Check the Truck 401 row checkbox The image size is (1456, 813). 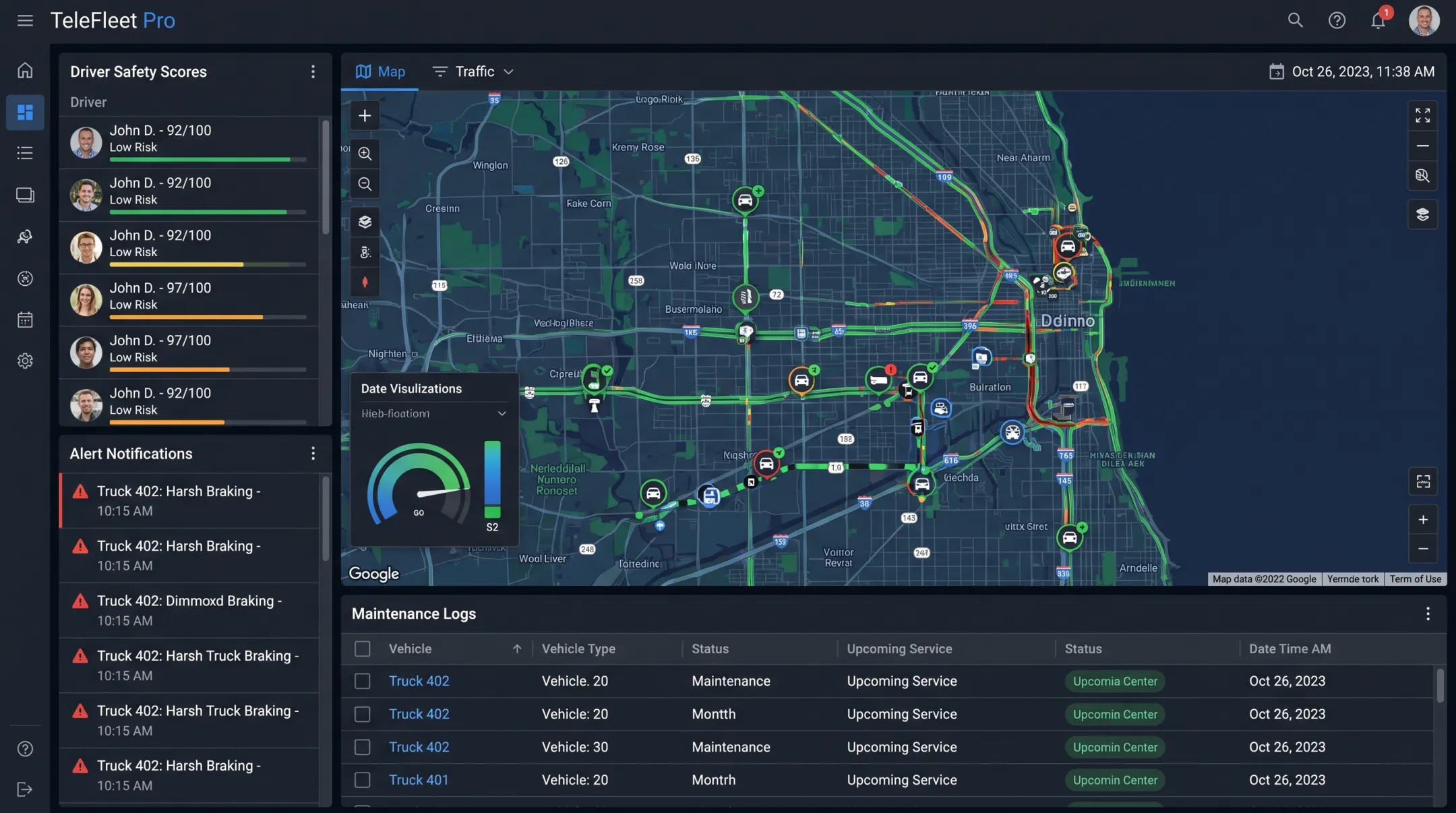tap(363, 780)
